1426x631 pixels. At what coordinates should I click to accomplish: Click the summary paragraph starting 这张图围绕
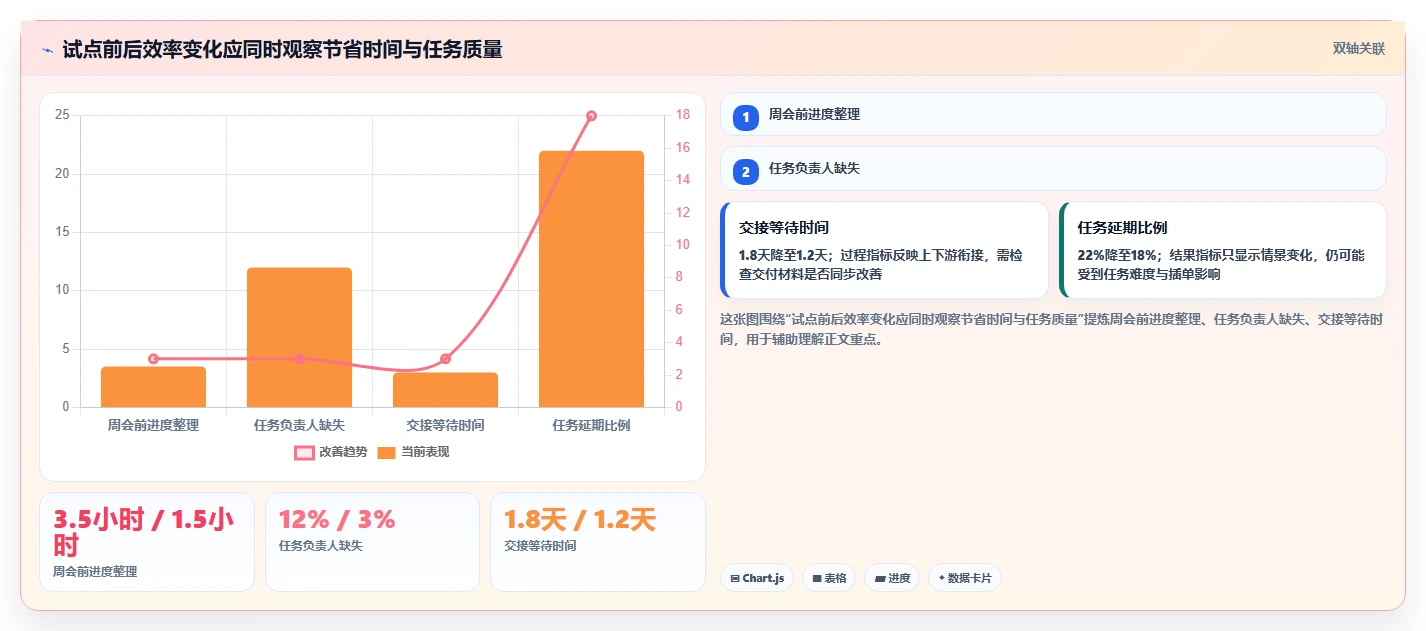click(1052, 329)
